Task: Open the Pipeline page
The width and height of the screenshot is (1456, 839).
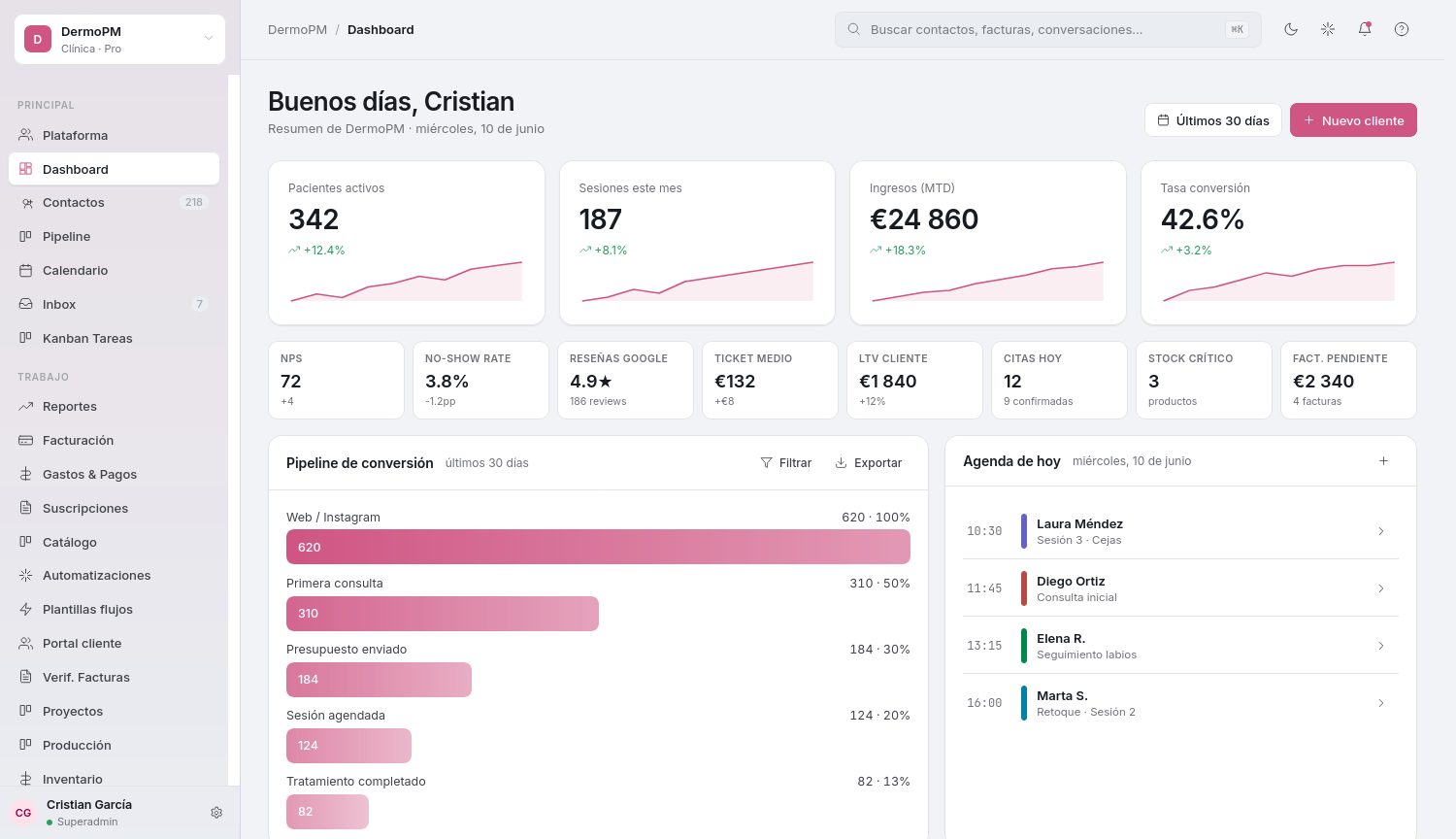Action: (x=114, y=236)
